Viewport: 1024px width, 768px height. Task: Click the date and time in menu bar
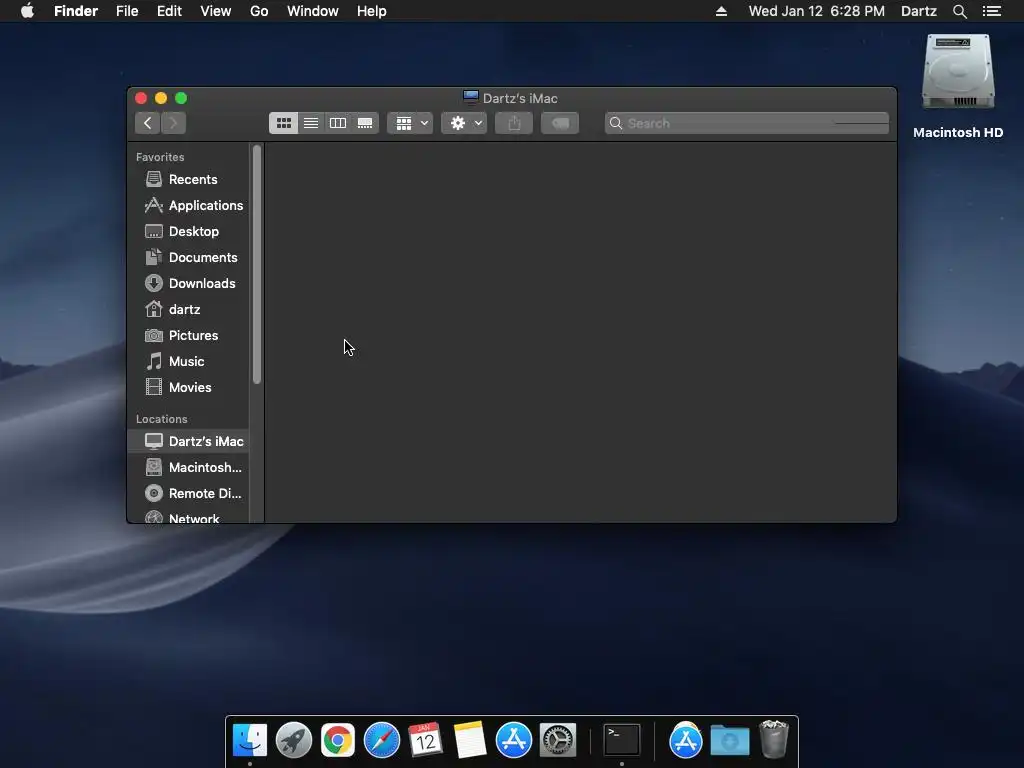(816, 11)
